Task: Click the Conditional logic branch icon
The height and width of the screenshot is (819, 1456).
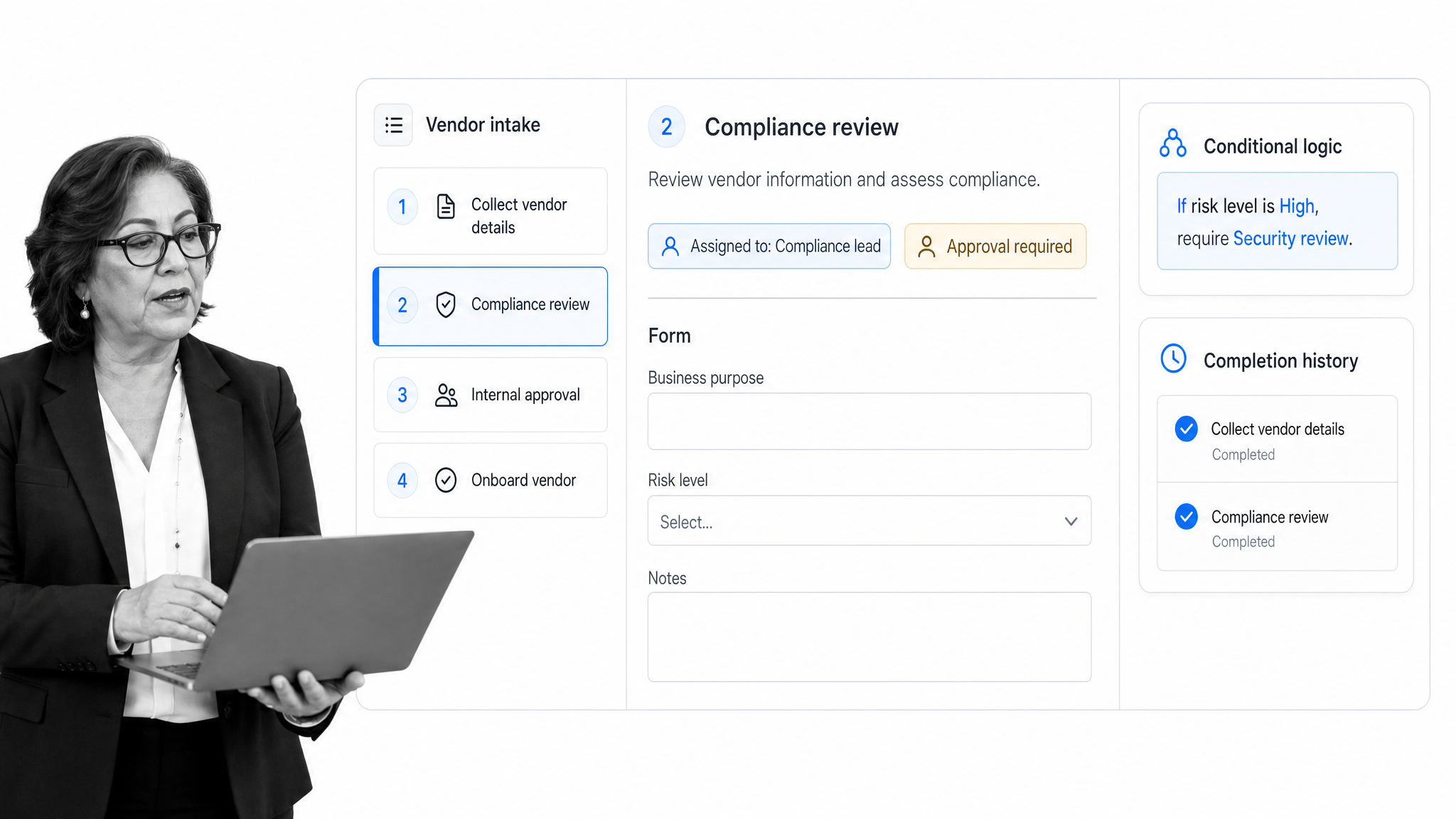Action: pos(1173,143)
